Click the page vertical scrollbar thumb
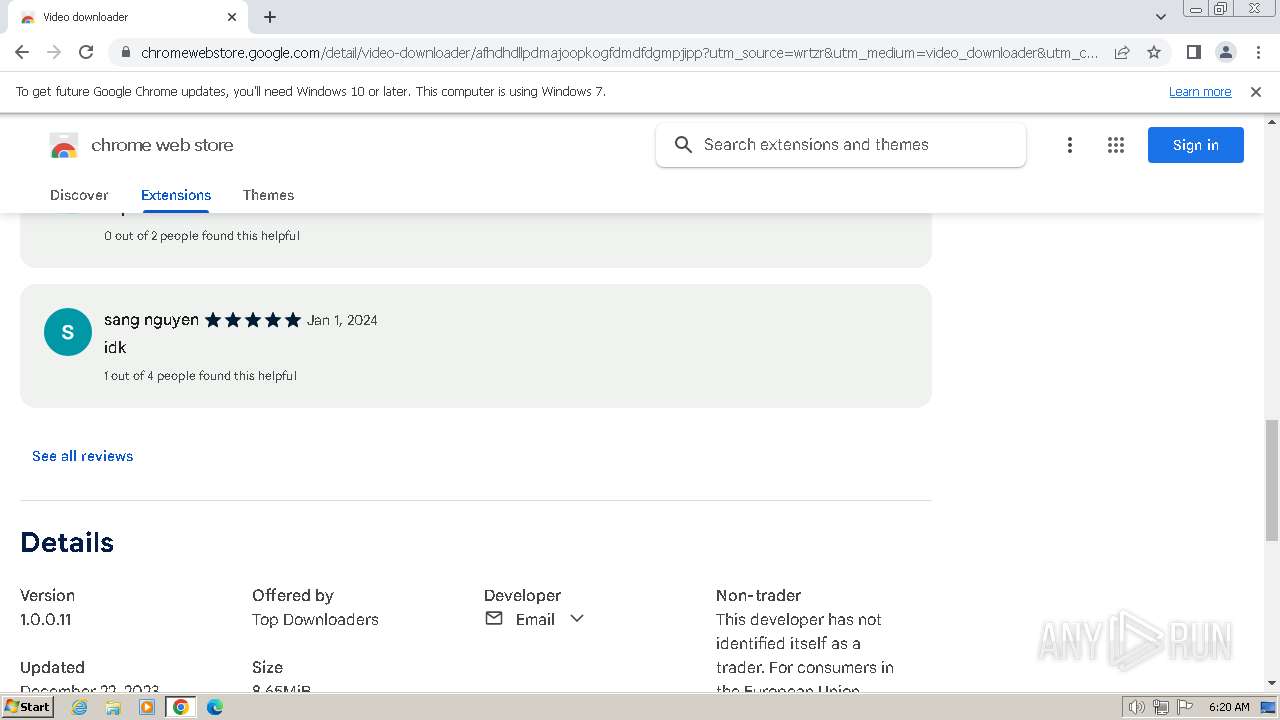This screenshot has width=1280, height=720. click(1272, 480)
